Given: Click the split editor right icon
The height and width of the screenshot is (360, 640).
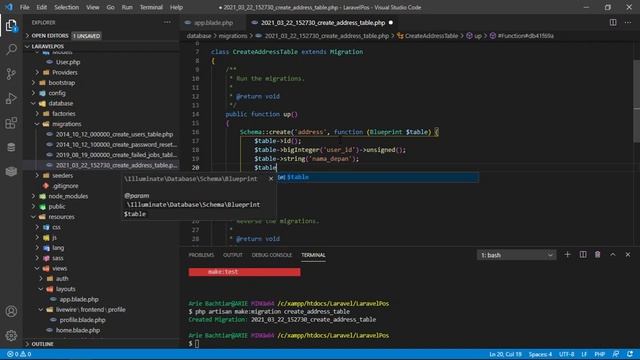Looking at the screenshot, I should coord(613,22).
